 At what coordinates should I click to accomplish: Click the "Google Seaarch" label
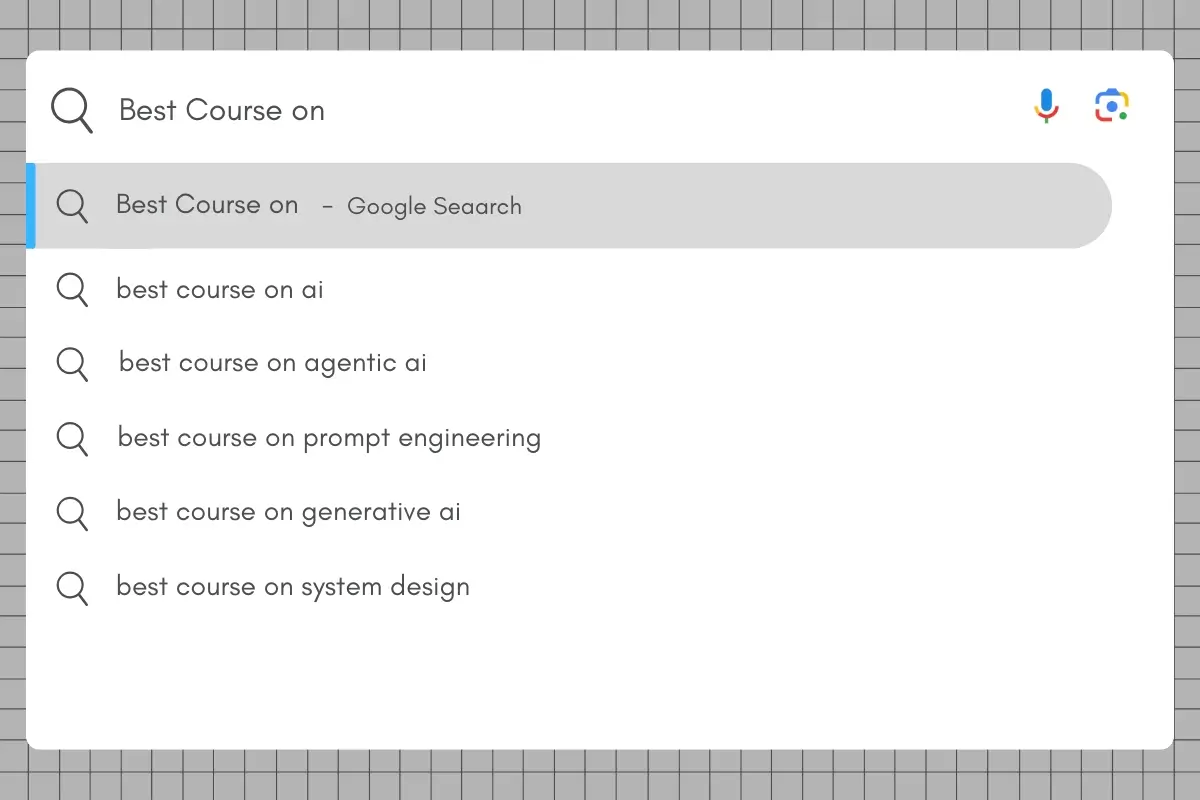pyautogui.click(x=434, y=207)
